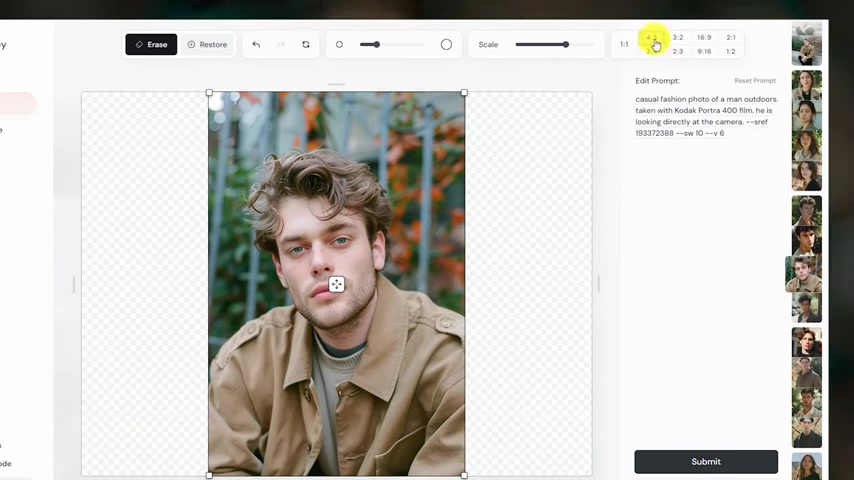Screen dimensions: 854x480
Task: Undo the last edit
Action: click(256, 45)
